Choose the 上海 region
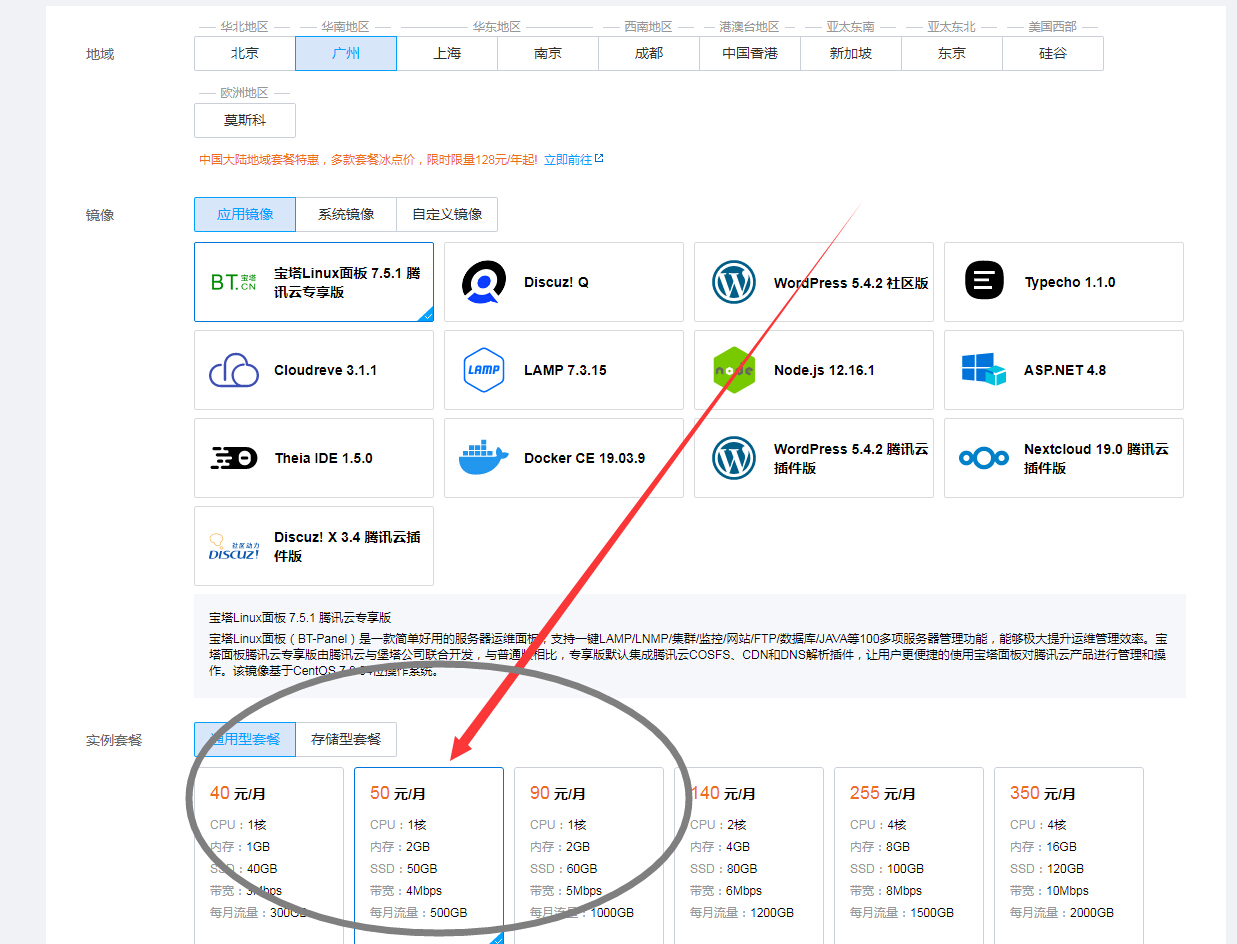The height and width of the screenshot is (944, 1237). (x=447, y=54)
